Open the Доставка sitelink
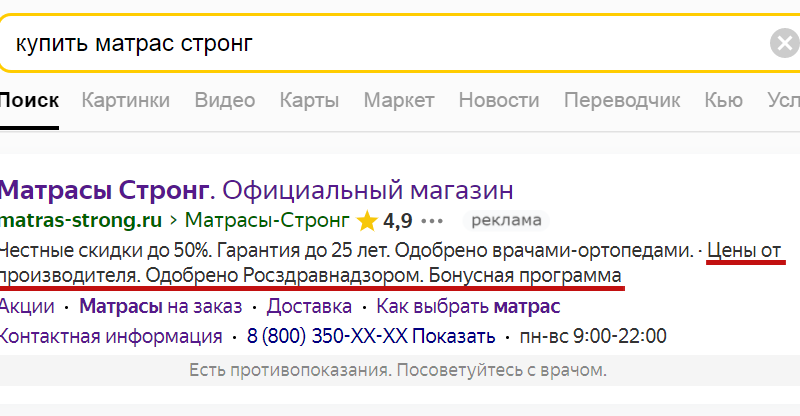 [x=309, y=306]
